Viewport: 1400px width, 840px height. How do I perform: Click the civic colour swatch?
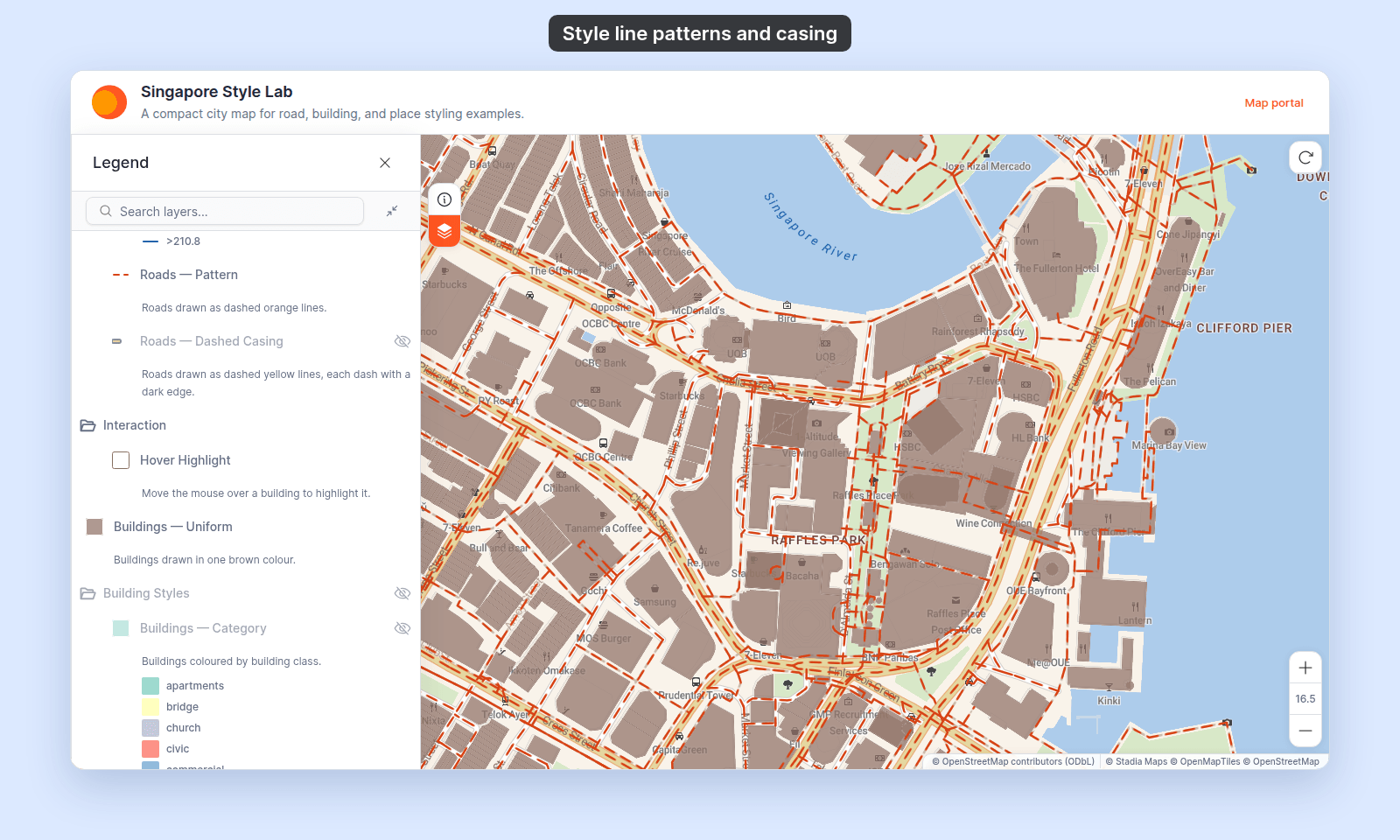coord(150,749)
